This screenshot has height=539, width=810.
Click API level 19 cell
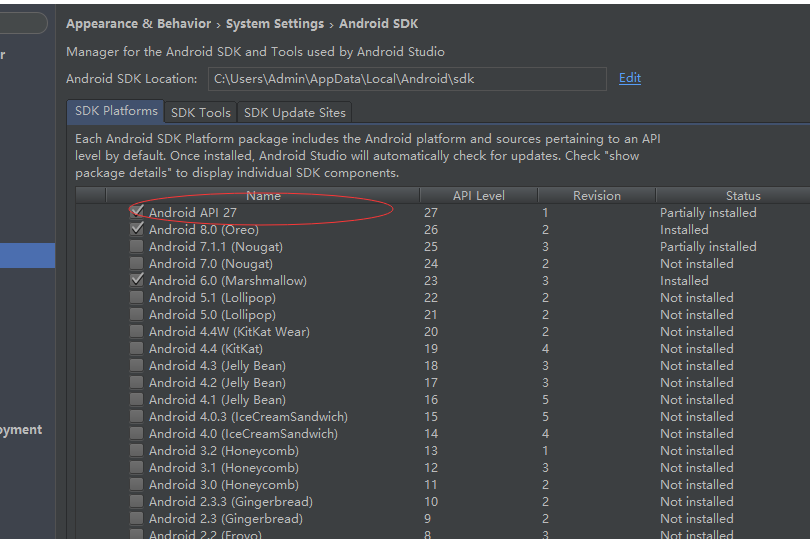[x=431, y=349]
